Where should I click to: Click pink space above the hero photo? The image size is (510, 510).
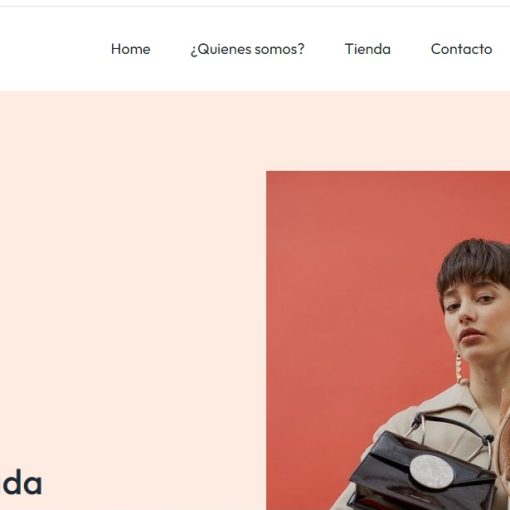point(387,132)
